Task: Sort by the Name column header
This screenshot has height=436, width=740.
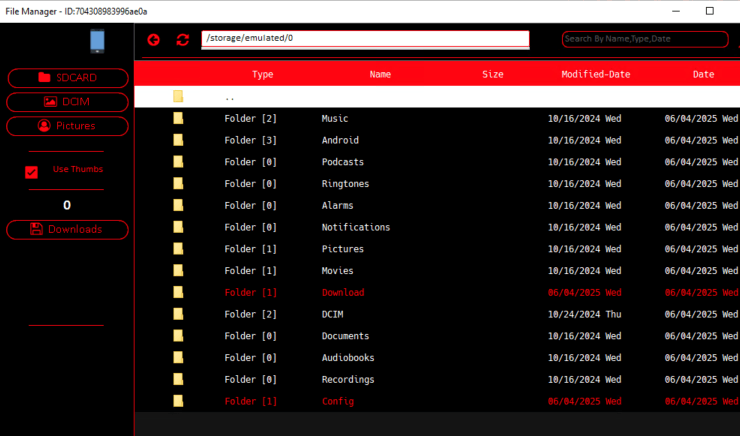Action: [380, 75]
